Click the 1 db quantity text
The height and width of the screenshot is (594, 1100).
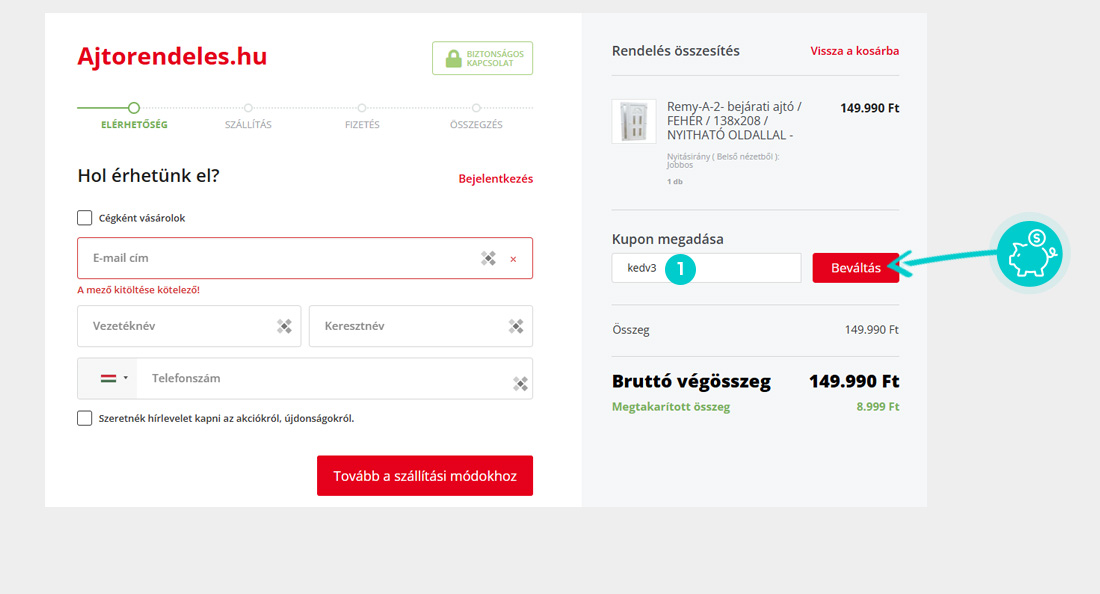[675, 182]
